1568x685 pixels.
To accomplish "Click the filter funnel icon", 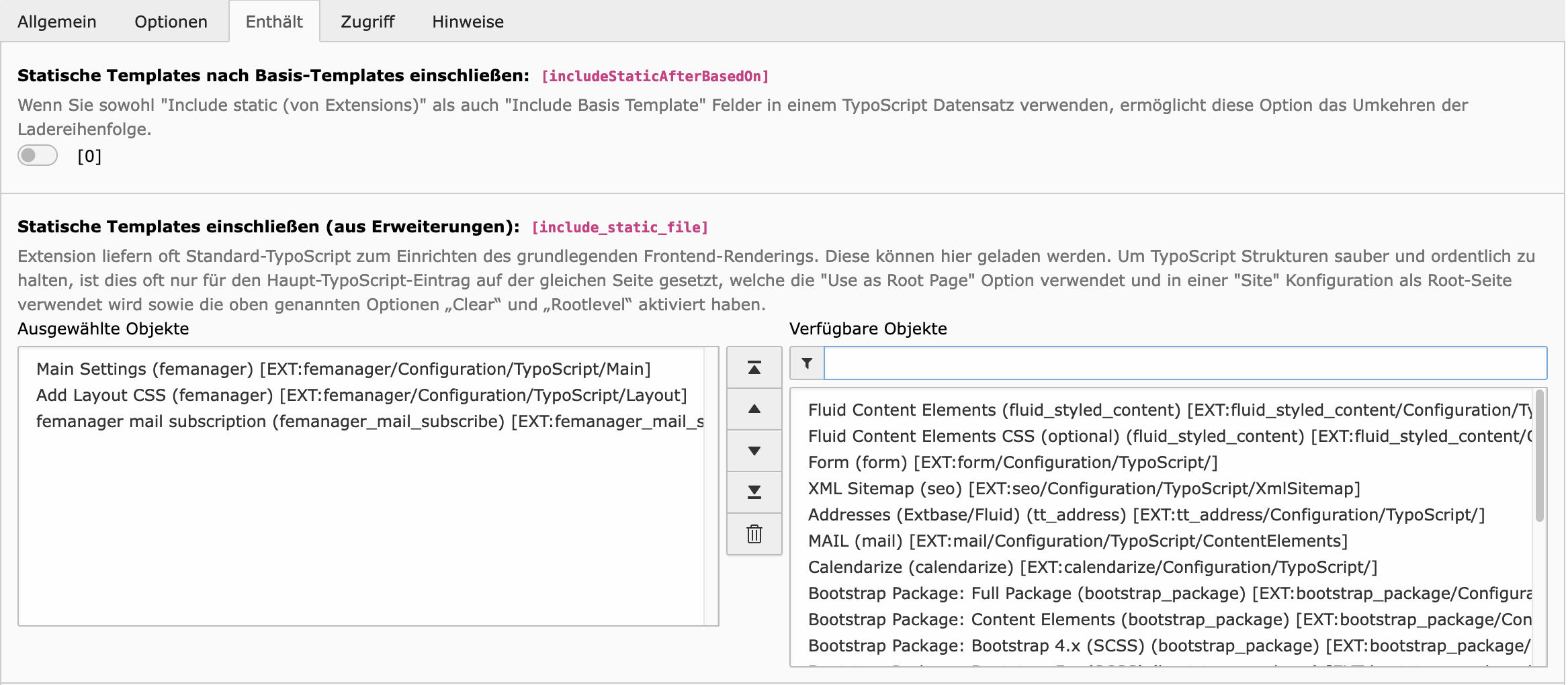I will pos(807,363).
